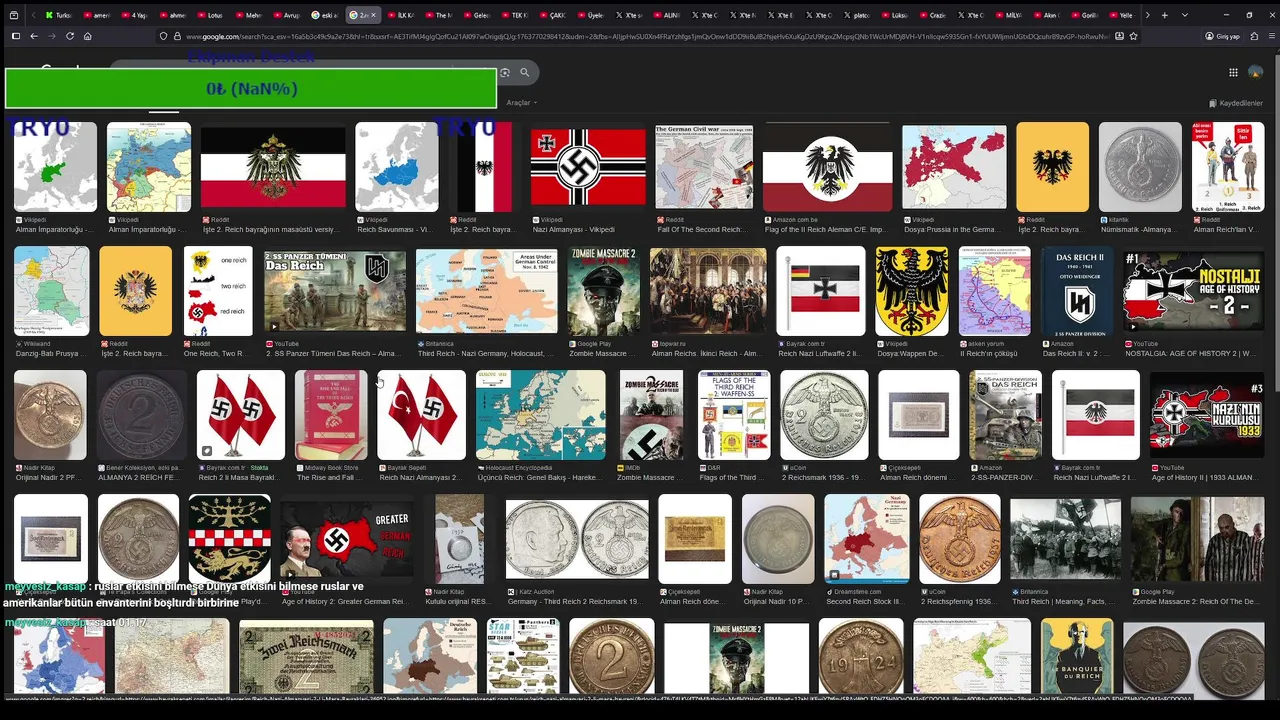Click the green 0₺ (NaN%) progress bar

(x=251, y=88)
